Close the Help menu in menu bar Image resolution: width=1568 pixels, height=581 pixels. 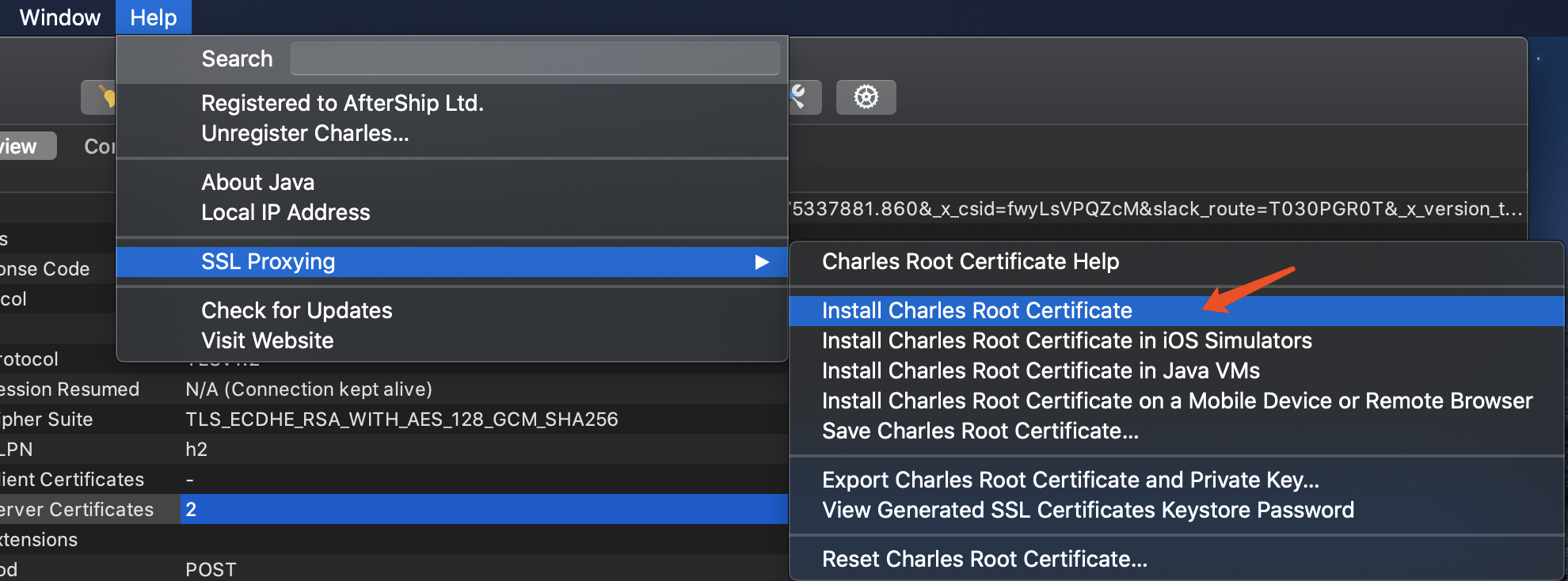[x=154, y=17]
